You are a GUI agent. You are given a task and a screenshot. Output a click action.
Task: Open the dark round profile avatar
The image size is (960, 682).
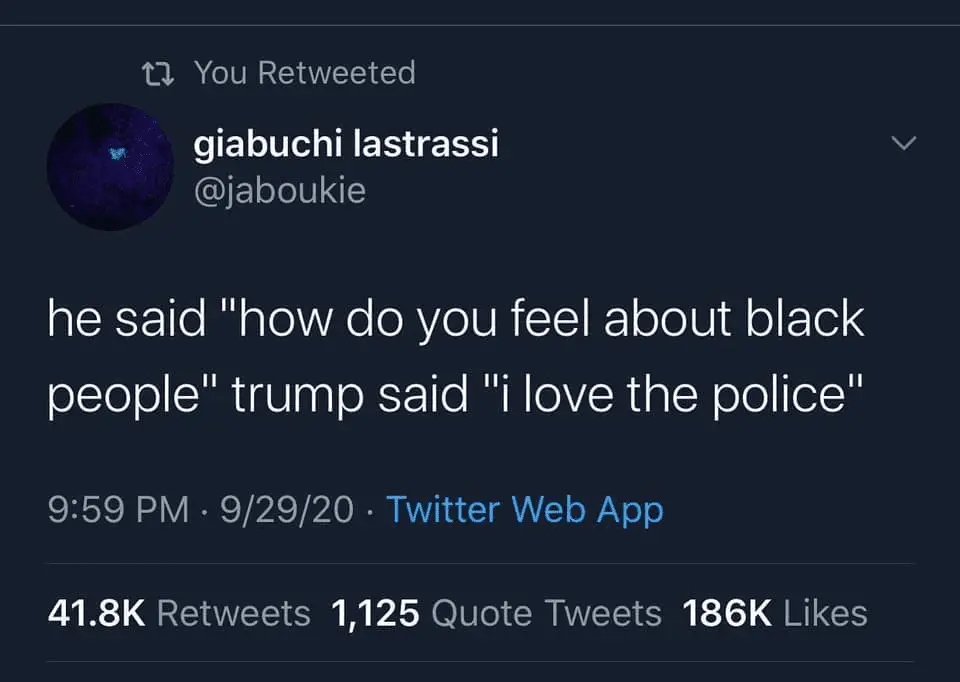[x=110, y=166]
